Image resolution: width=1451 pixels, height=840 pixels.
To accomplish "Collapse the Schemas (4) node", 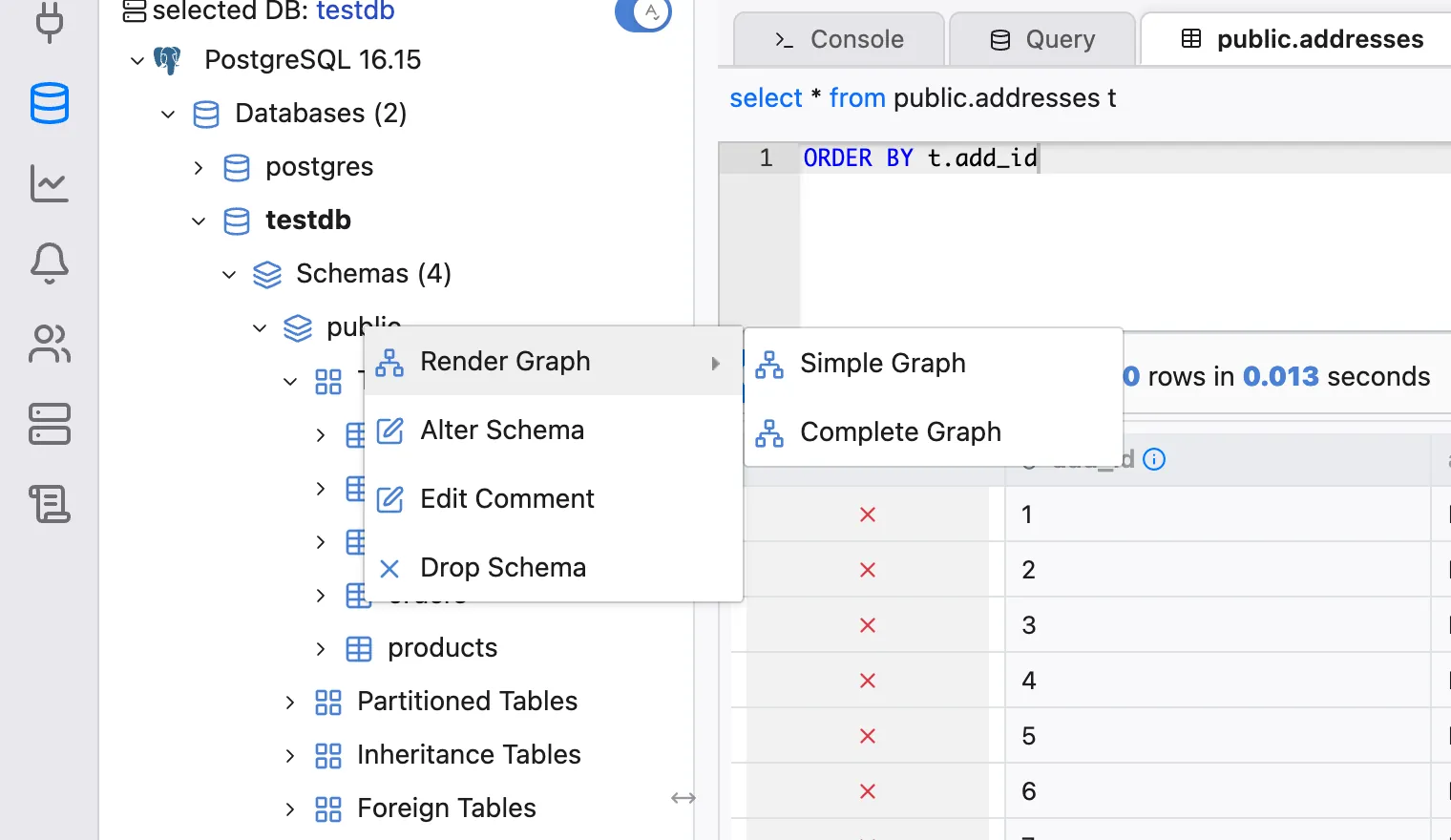I will (229, 274).
